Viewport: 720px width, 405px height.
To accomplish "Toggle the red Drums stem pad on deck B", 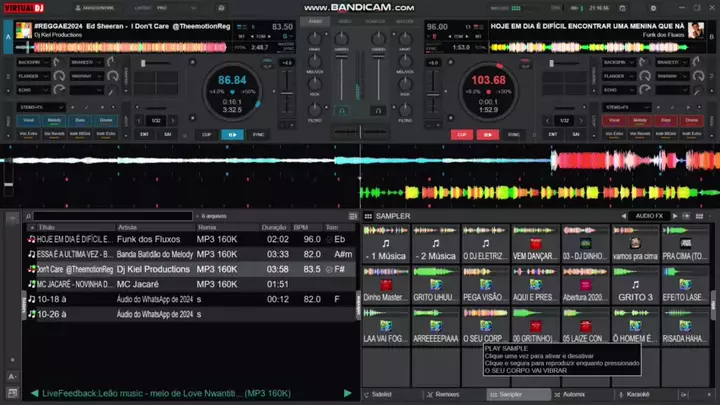I will point(692,120).
